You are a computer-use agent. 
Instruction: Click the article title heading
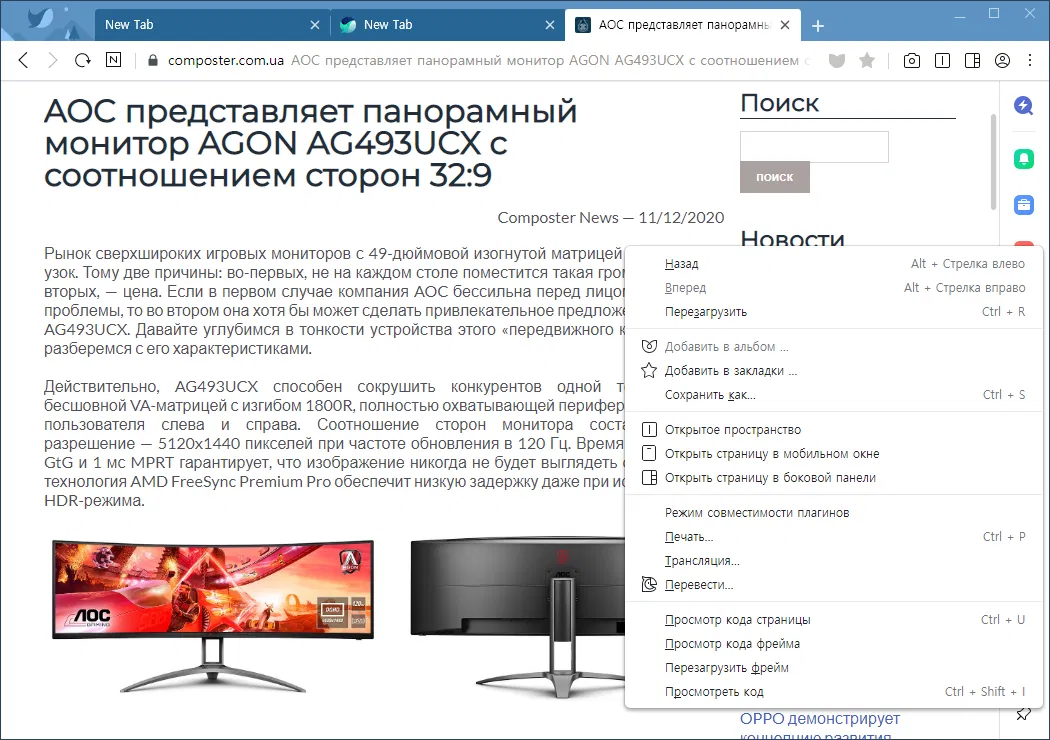[311, 143]
